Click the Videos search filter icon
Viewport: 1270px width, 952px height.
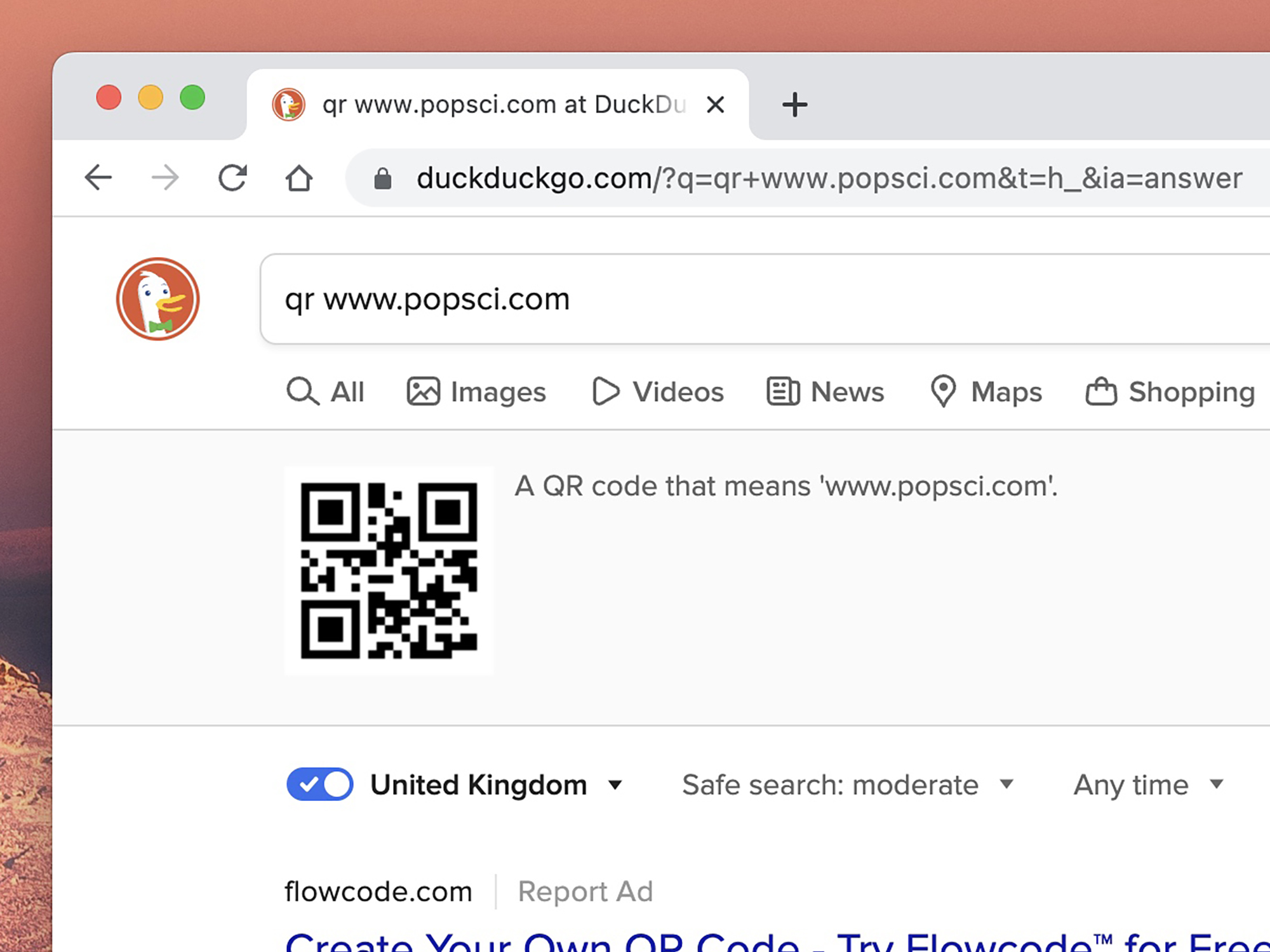(x=604, y=390)
